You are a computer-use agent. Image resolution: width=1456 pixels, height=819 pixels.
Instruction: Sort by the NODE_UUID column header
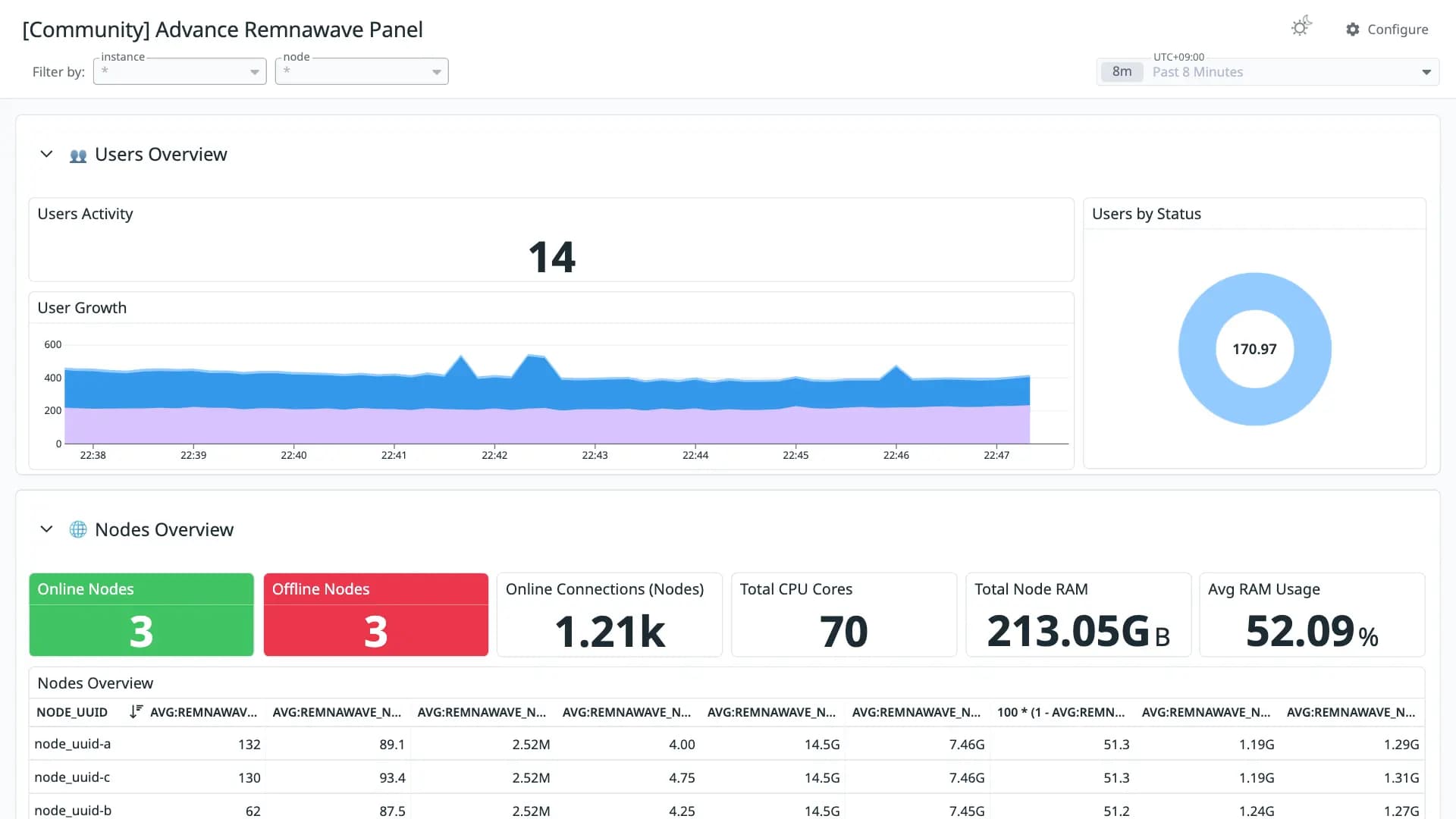point(72,712)
